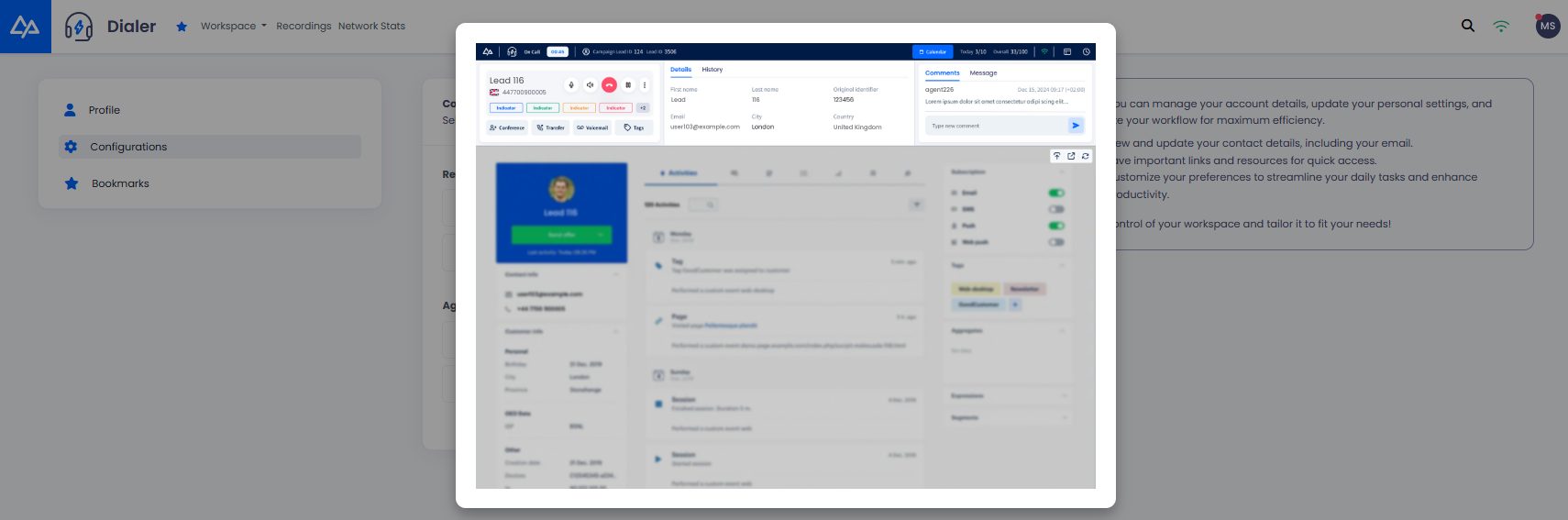
Task: Switch to the Details tab in the preview
Action: point(681,70)
